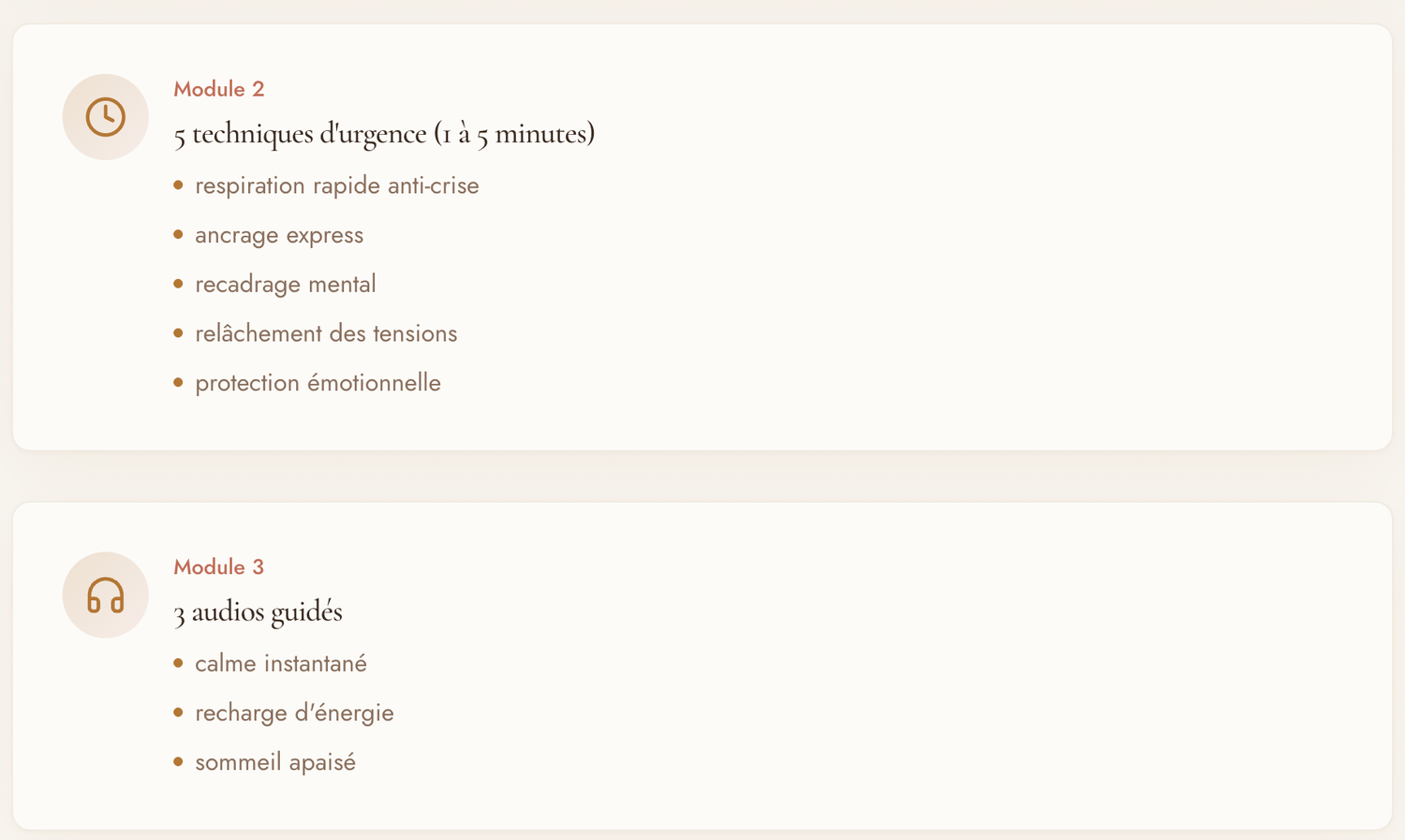
Task: Choose the "sommeil apaisé" audio item
Action: point(274,762)
